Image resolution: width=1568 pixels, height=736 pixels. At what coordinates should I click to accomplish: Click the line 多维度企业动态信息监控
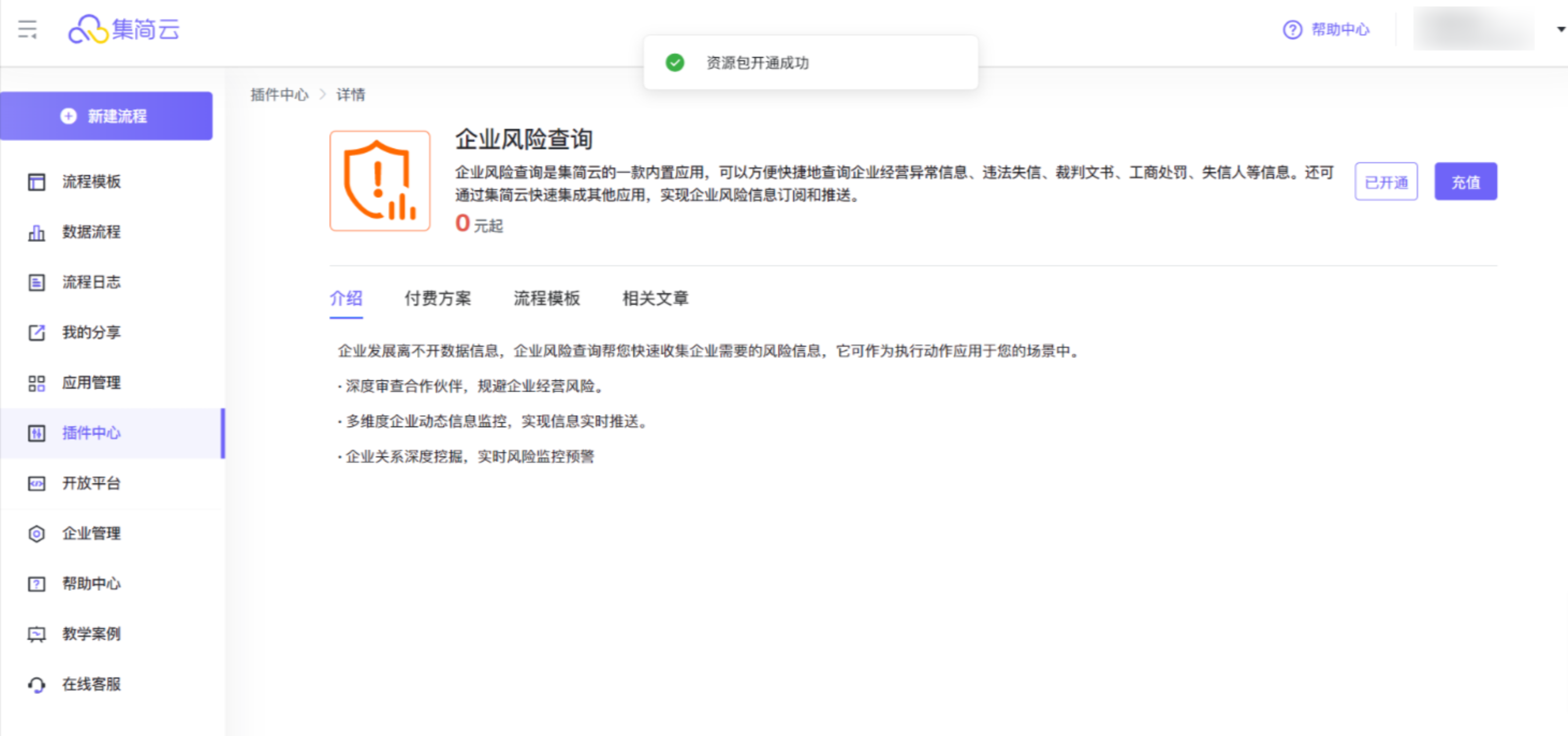pos(493,421)
